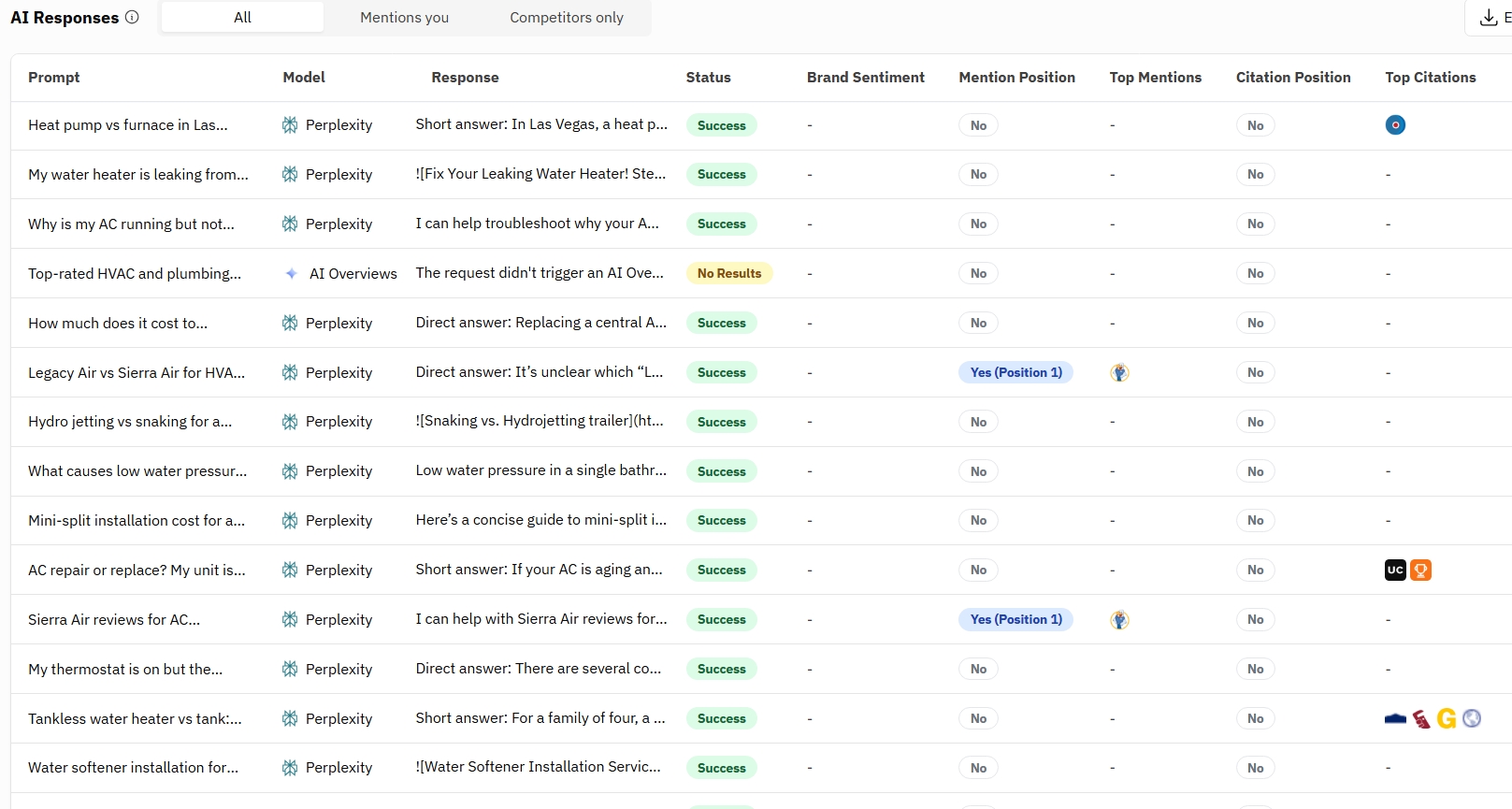The height and width of the screenshot is (809, 1512).
Task: Open prompt 'My water heater is leaking from...'
Action: pyautogui.click(x=138, y=175)
